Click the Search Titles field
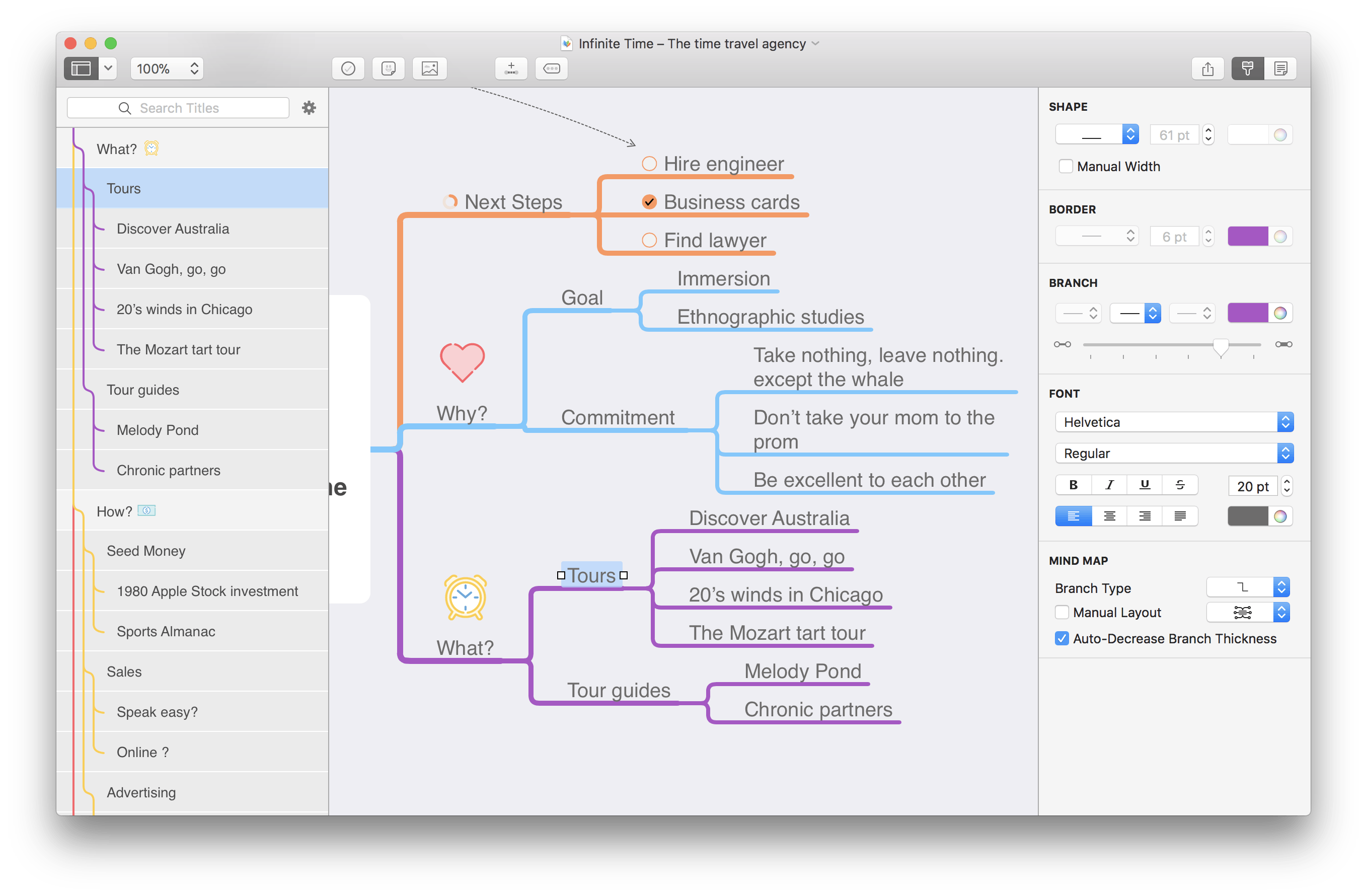The image size is (1367, 896). pos(178,108)
